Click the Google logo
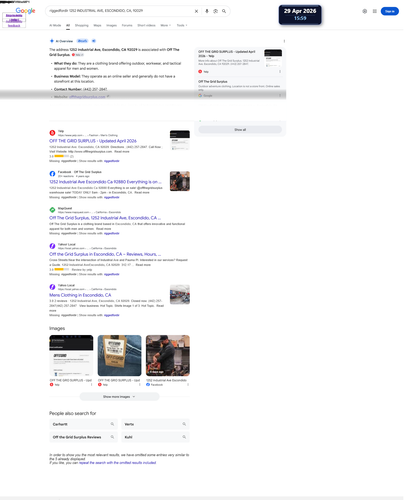Image resolution: width=408 pixels, height=500 pixels. 25,11
